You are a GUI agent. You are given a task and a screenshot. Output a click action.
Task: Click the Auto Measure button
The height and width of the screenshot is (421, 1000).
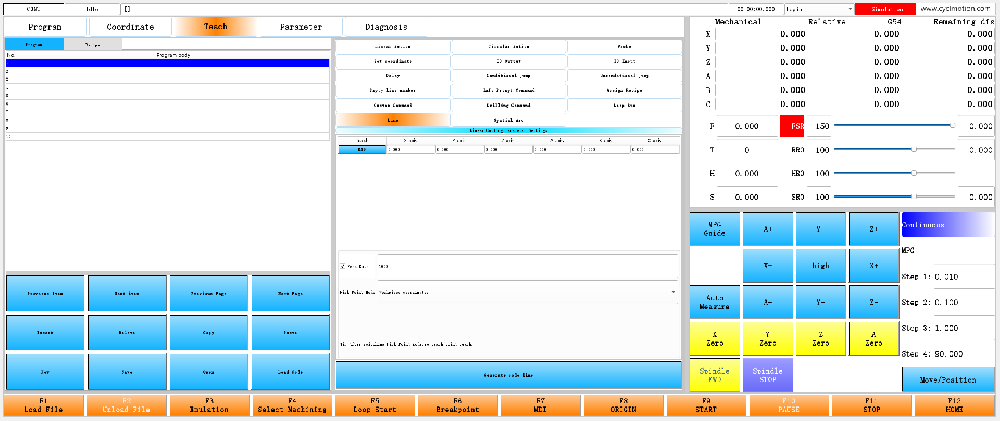coord(715,301)
